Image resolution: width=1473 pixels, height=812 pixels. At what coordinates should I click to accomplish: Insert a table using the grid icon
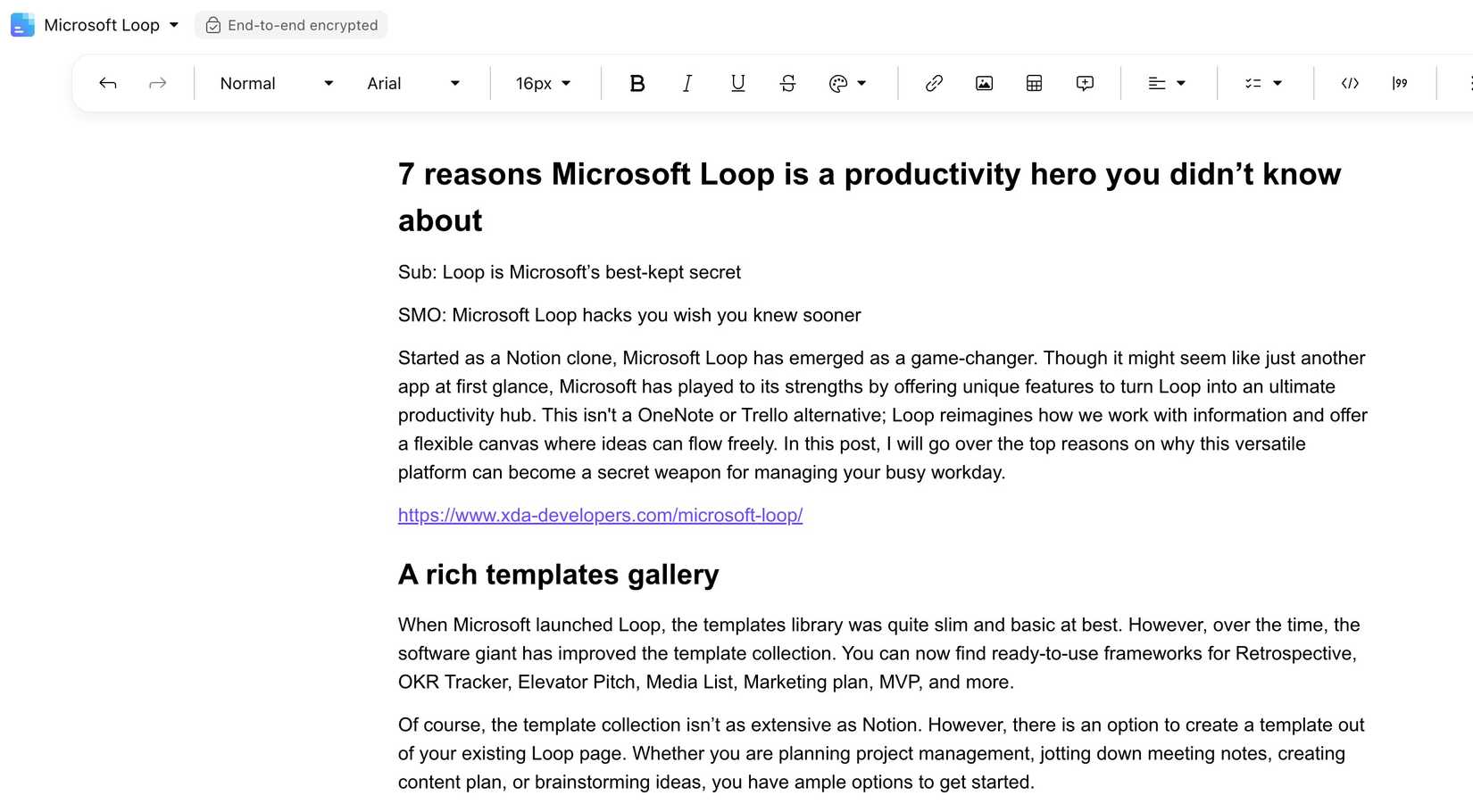[1034, 83]
